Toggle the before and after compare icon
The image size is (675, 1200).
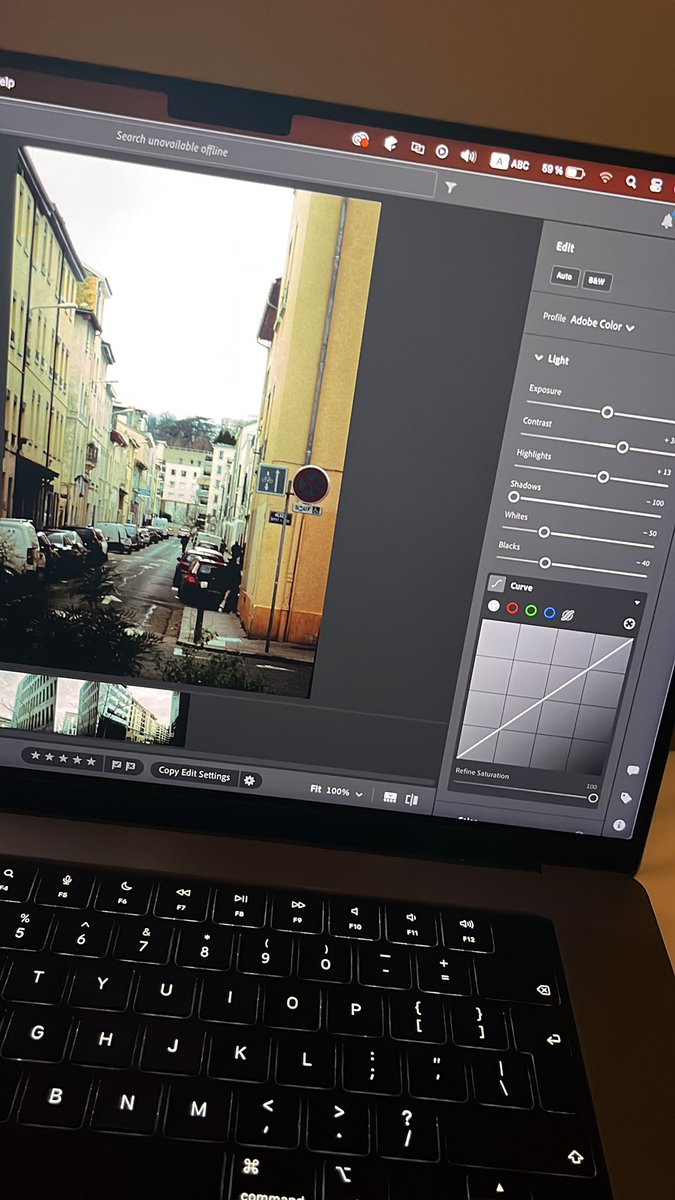412,800
